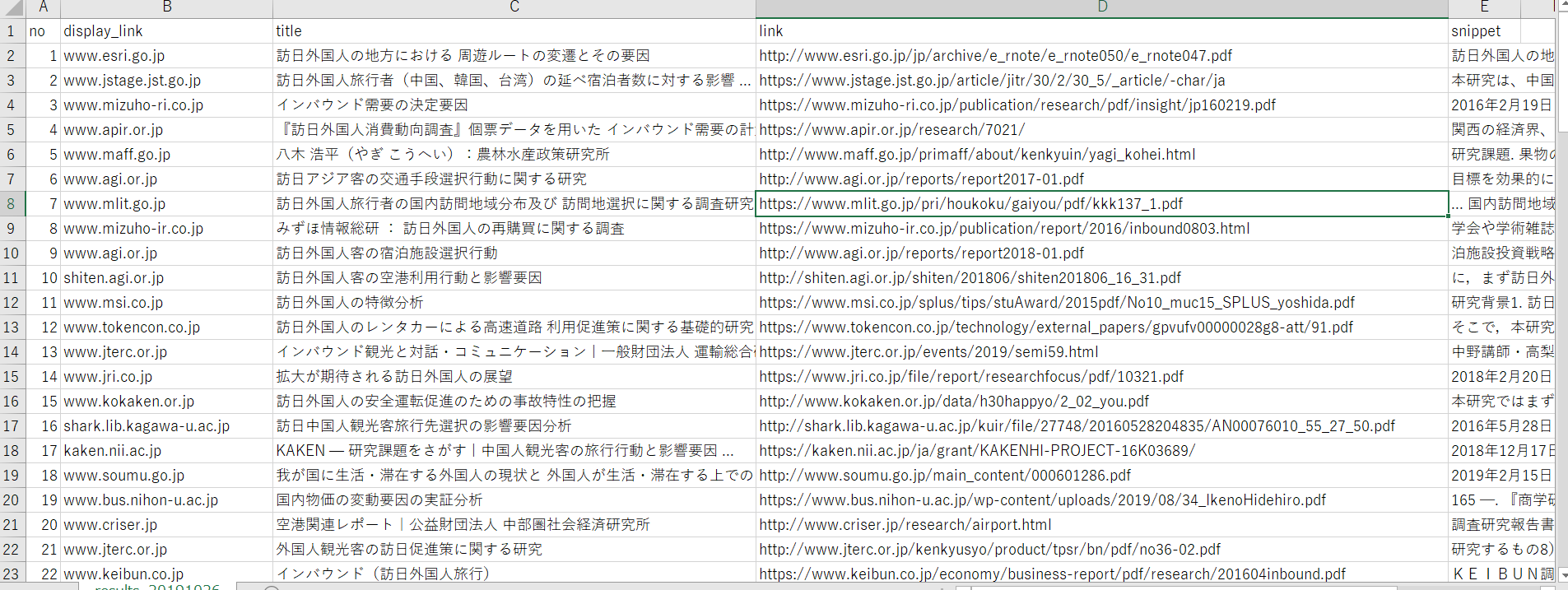Click title 'インバウンド需要の決定要因'
This screenshot has width=1568, height=590.
(514, 105)
